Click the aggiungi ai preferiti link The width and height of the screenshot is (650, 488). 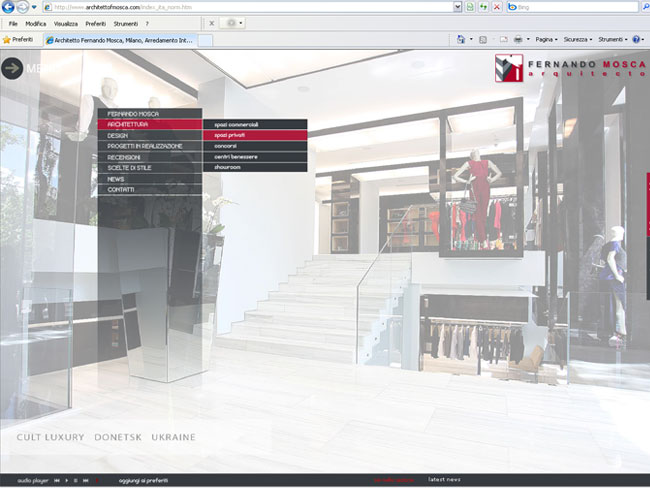click(143, 481)
